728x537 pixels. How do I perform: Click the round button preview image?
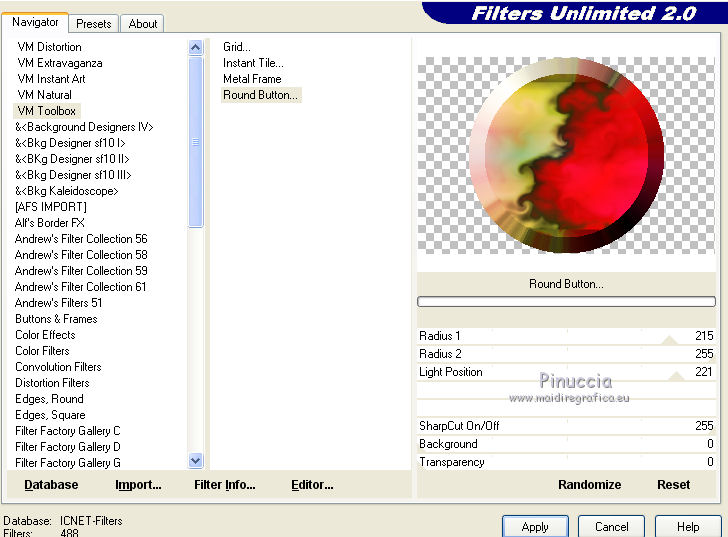coord(566,155)
